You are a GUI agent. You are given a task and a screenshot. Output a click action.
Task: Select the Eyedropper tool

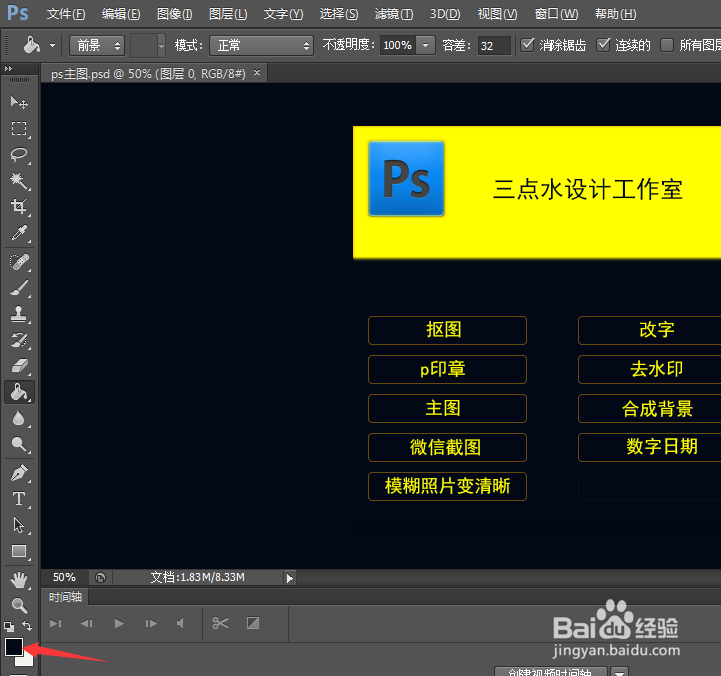[19, 233]
